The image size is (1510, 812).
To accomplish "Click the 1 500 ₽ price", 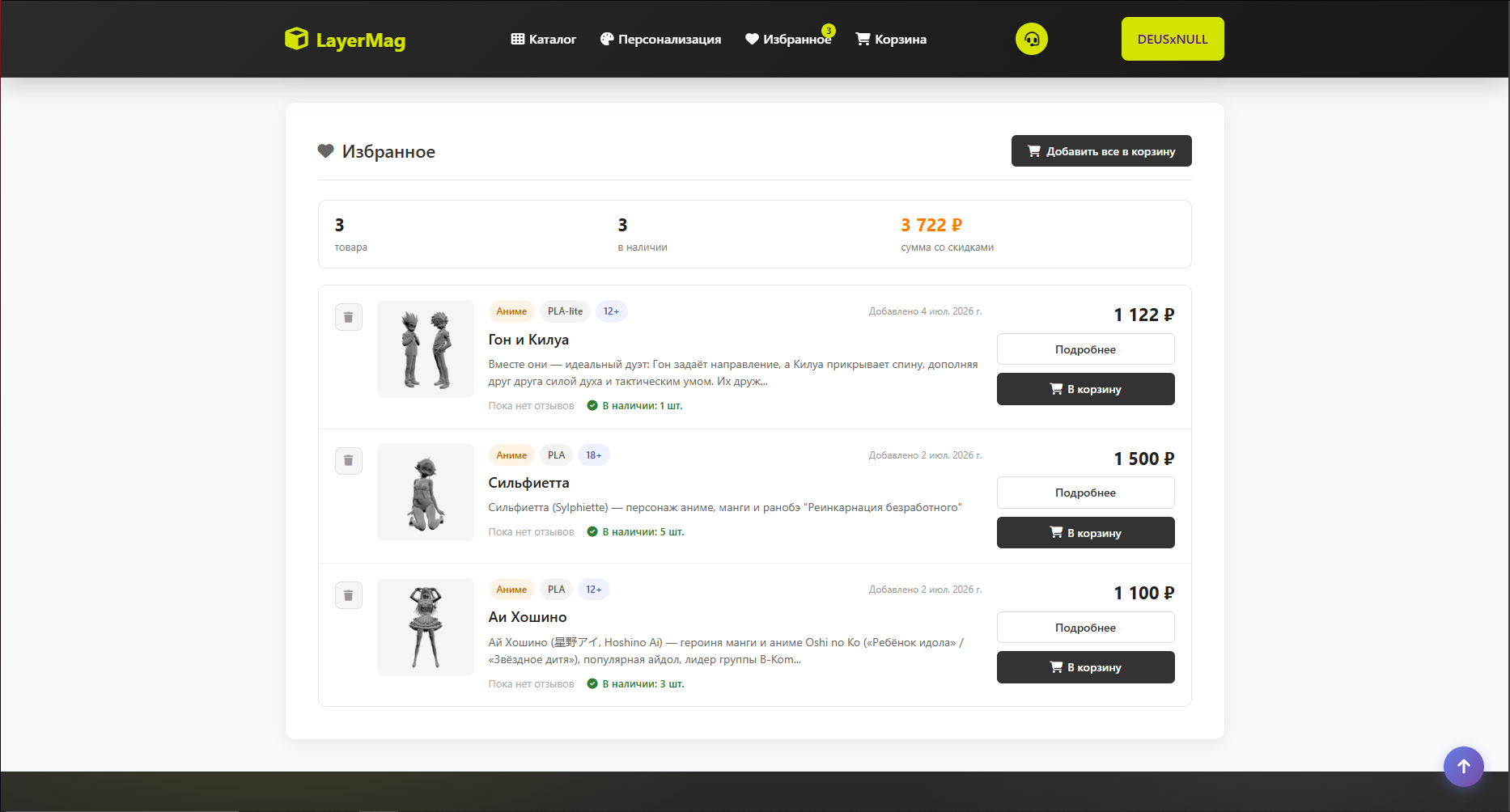I will (1144, 459).
